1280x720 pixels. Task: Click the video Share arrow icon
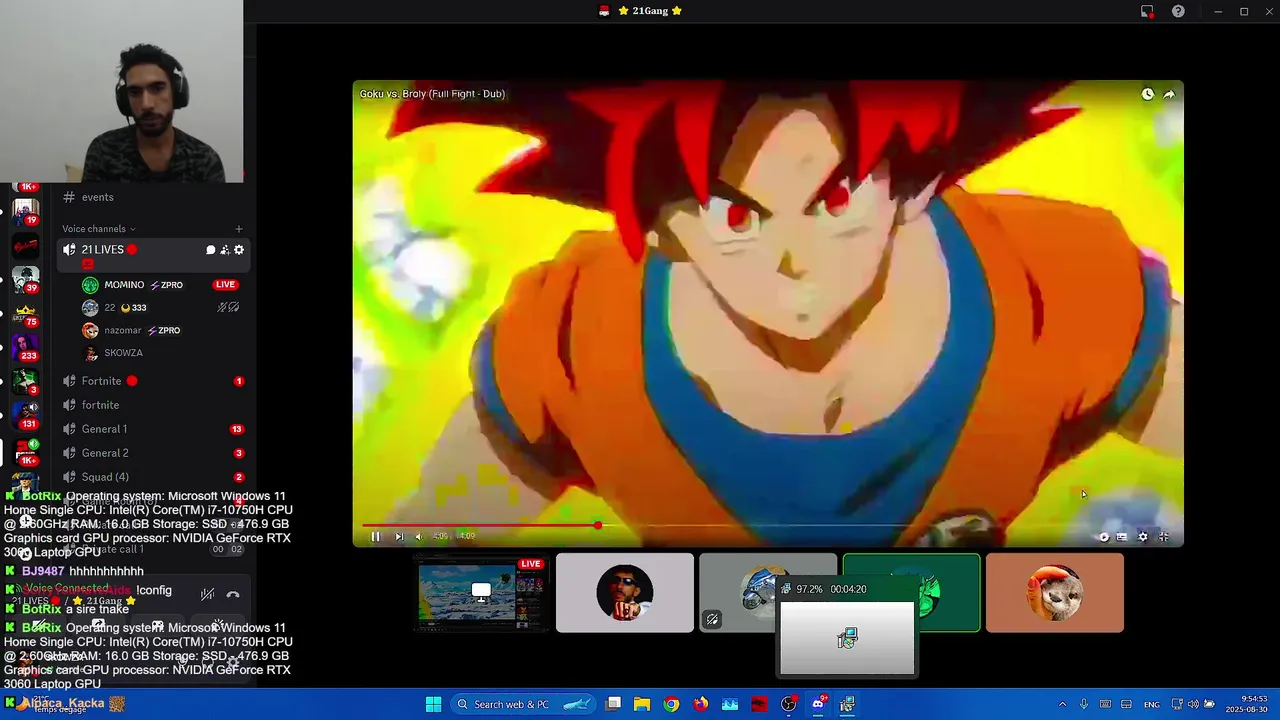coord(1169,94)
